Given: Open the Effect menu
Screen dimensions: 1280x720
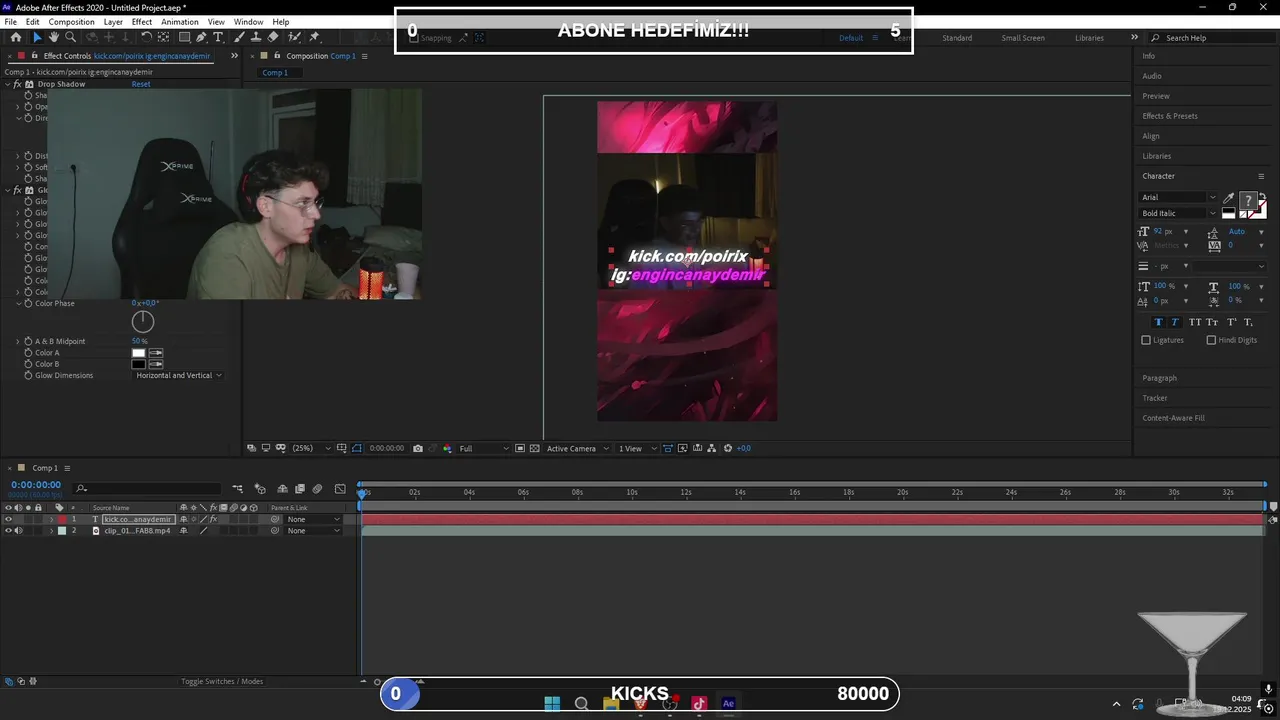Looking at the screenshot, I should pos(142,21).
